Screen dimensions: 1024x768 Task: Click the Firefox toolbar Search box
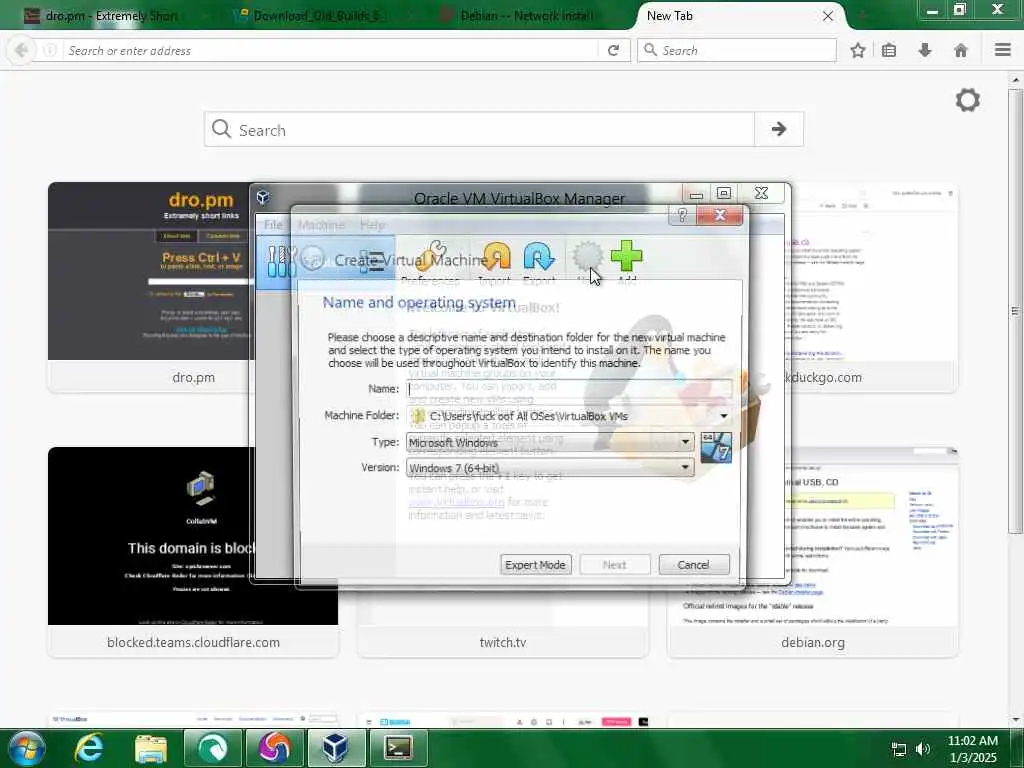click(x=737, y=50)
